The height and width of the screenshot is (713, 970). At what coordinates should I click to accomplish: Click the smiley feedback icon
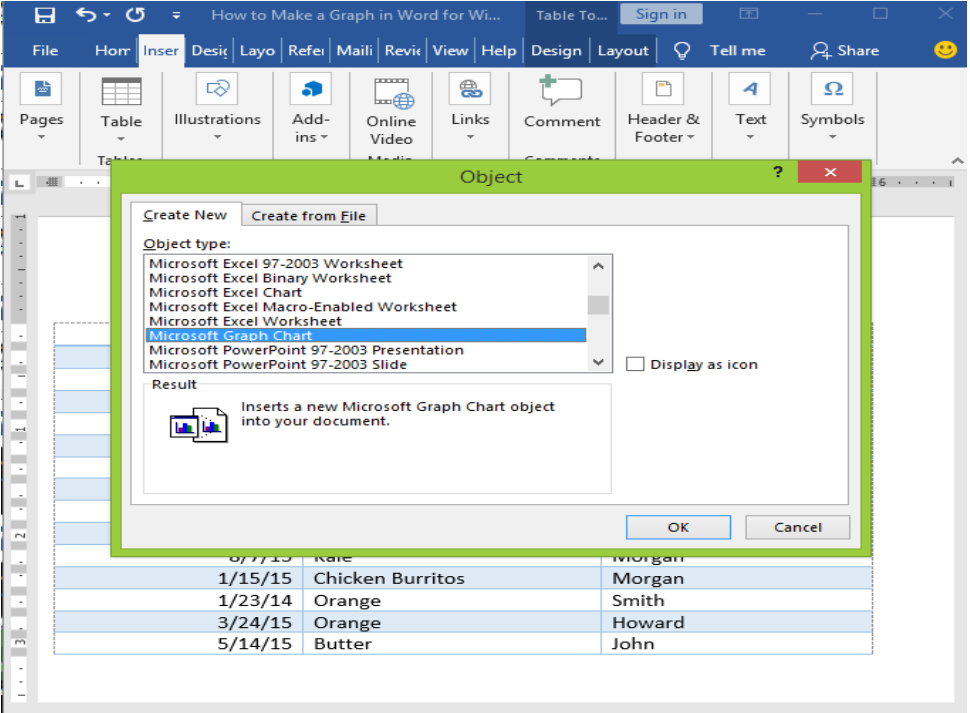[945, 49]
